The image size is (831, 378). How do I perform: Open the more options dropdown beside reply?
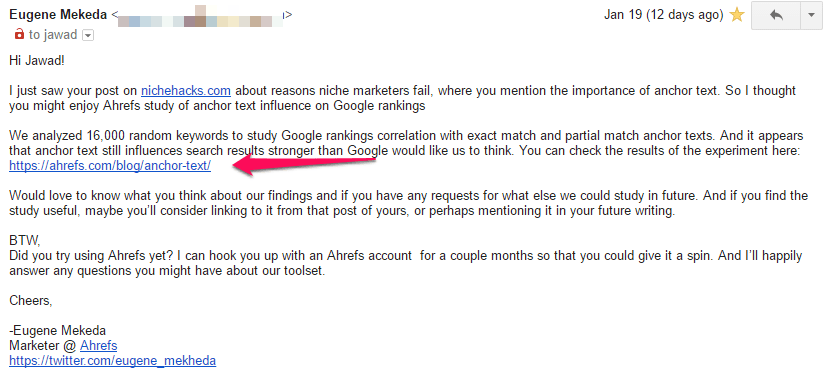(811, 15)
